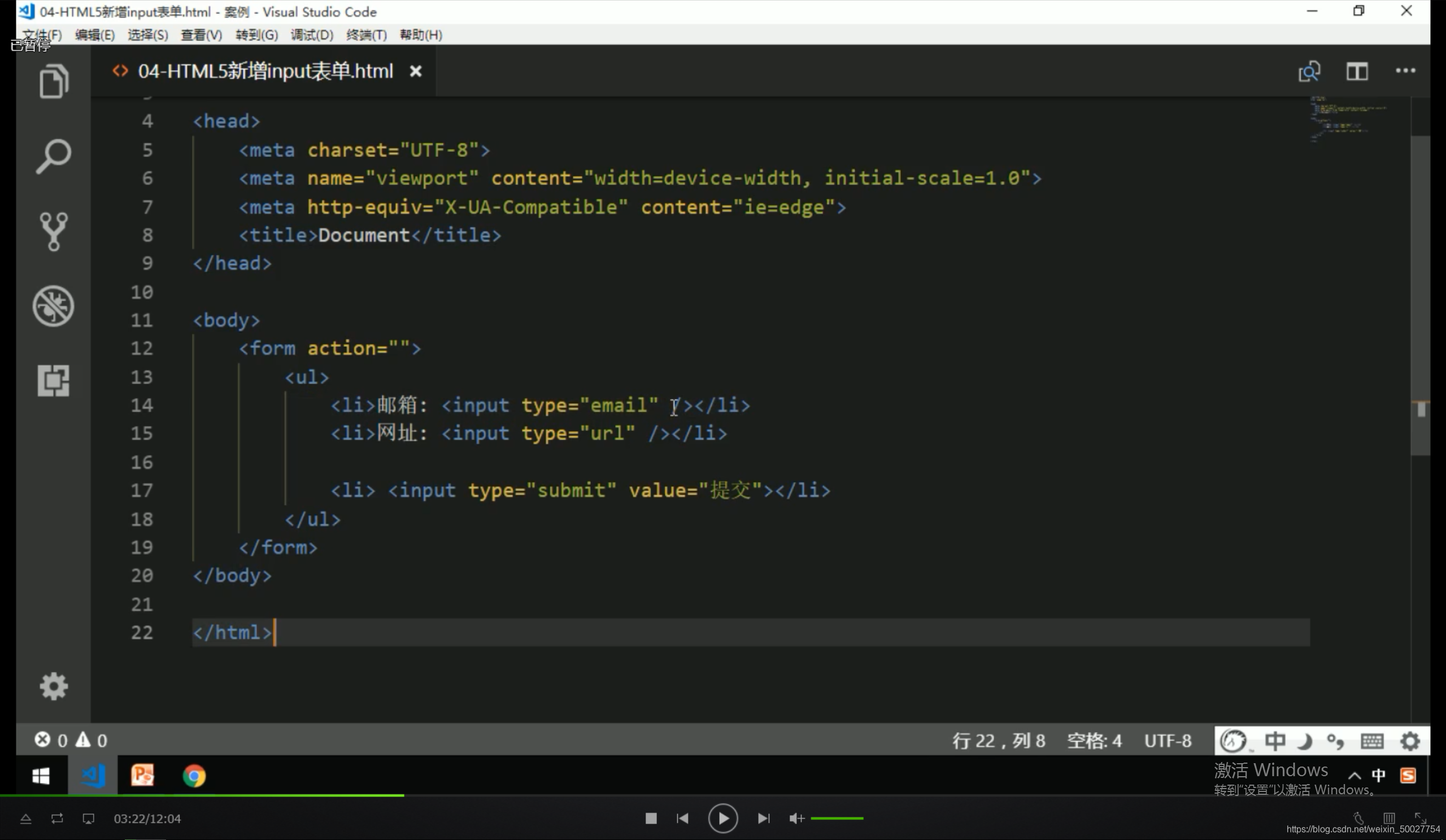
Task: Click the Sogou S tray icon
Action: [x=1408, y=775]
